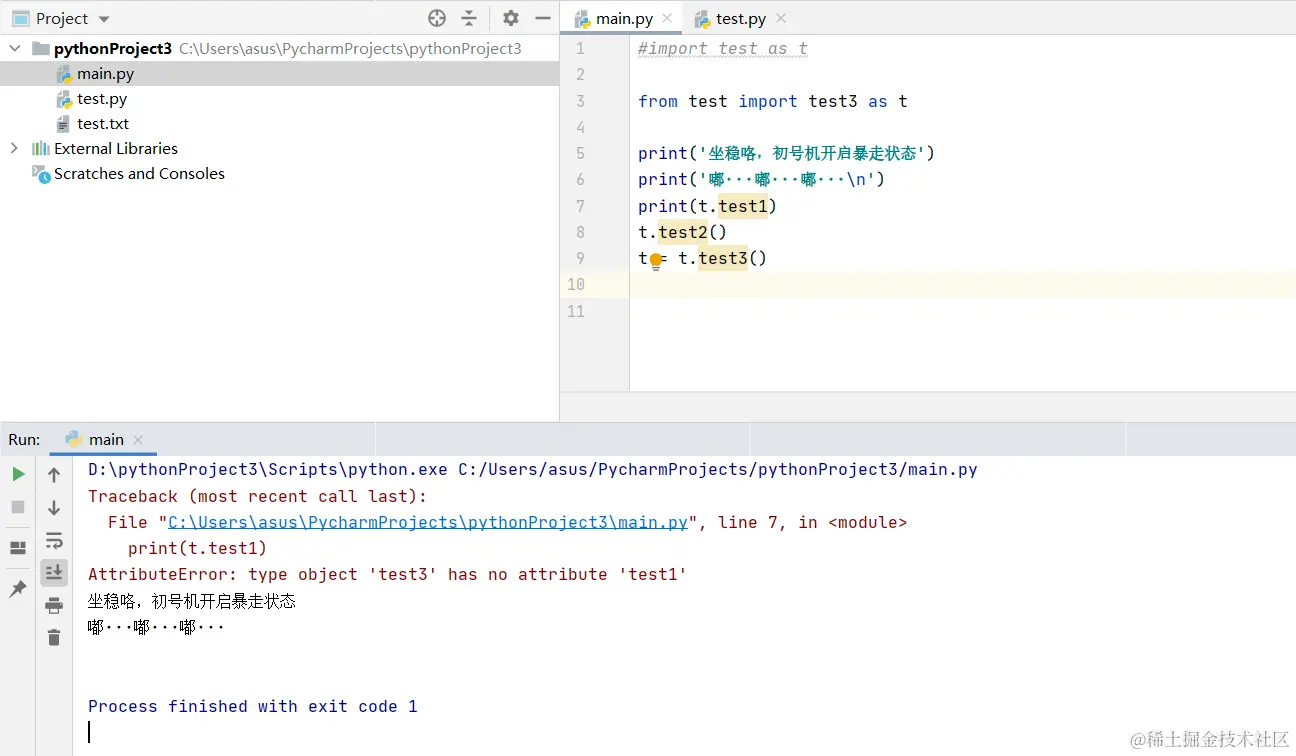
Task: Open the Project view dropdown
Action: click(x=104, y=19)
